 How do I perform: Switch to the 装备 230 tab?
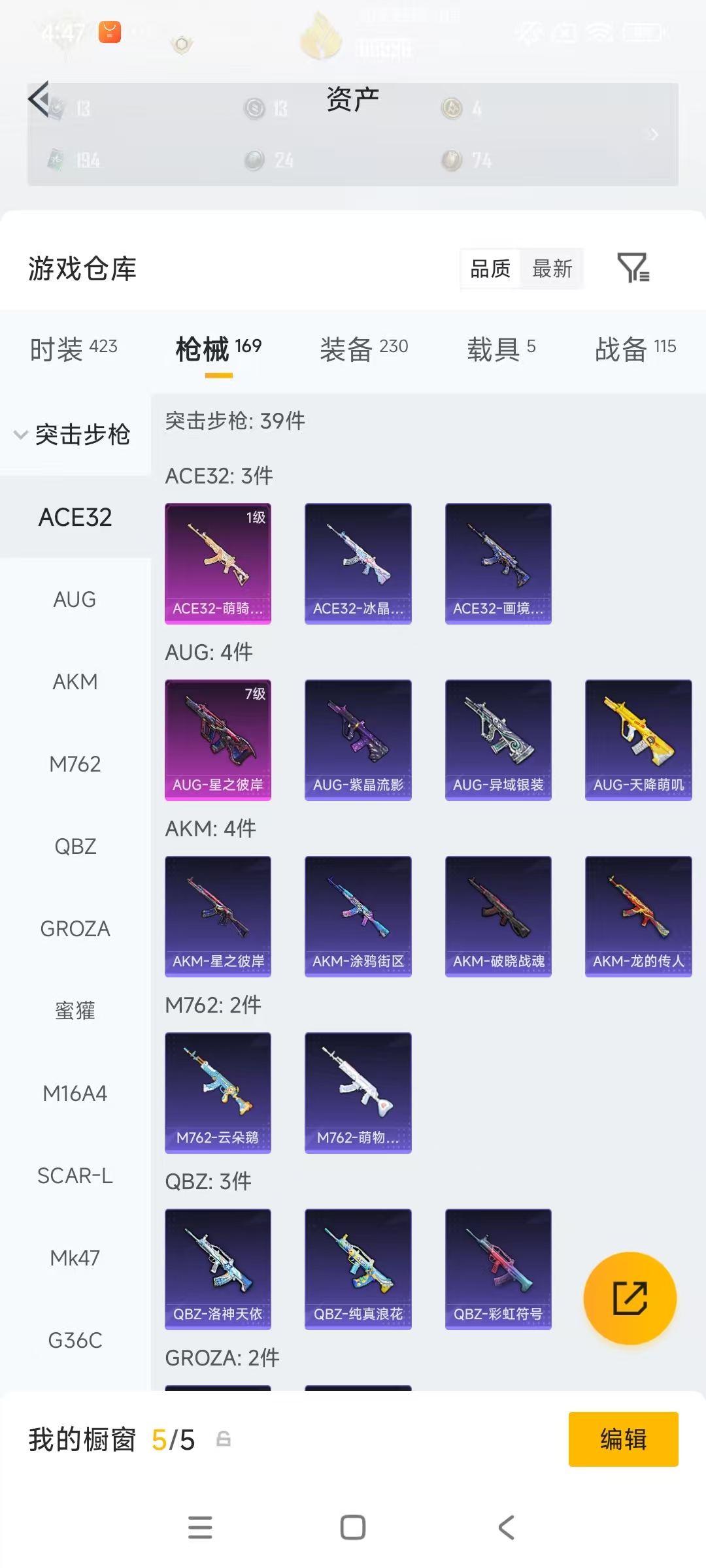click(x=364, y=349)
